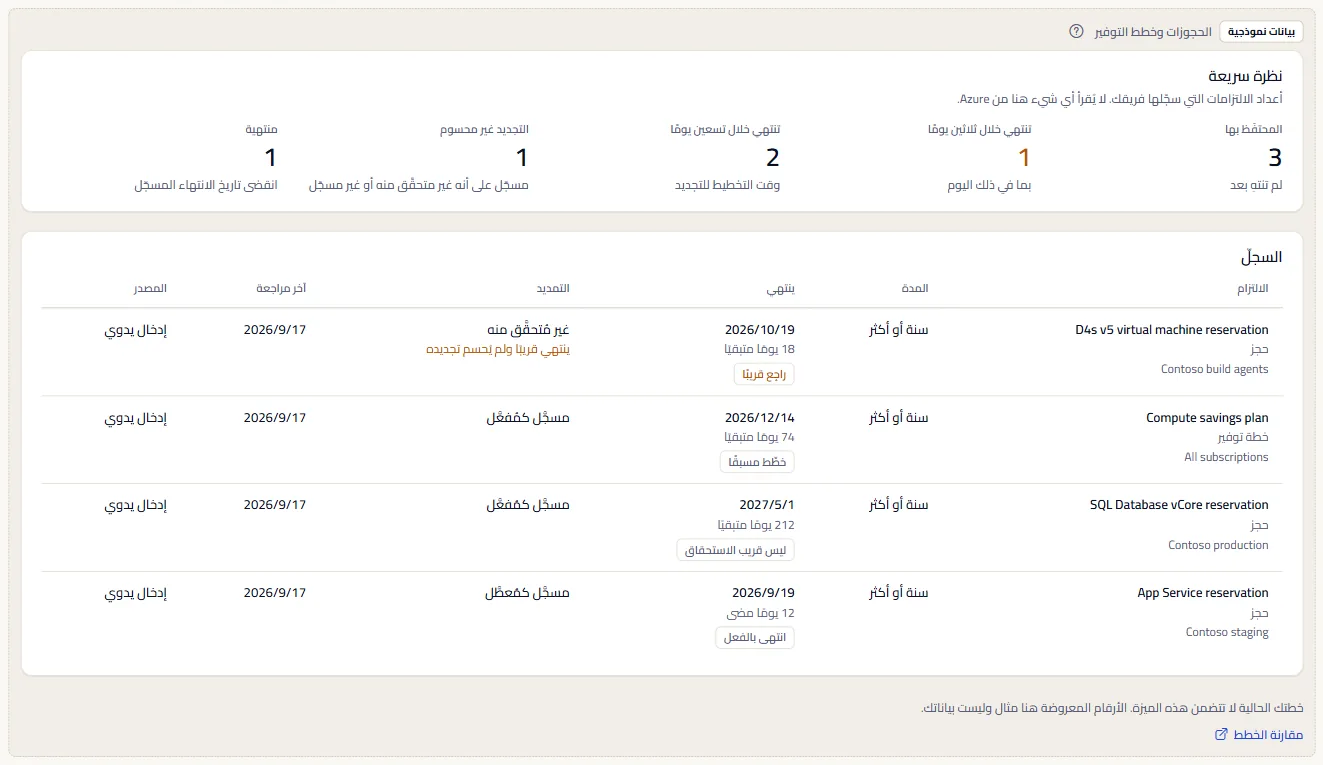This screenshot has width=1323, height=765.
Task: Click the غير مُتحقَّق منه renewal status
Action: pos(527,330)
